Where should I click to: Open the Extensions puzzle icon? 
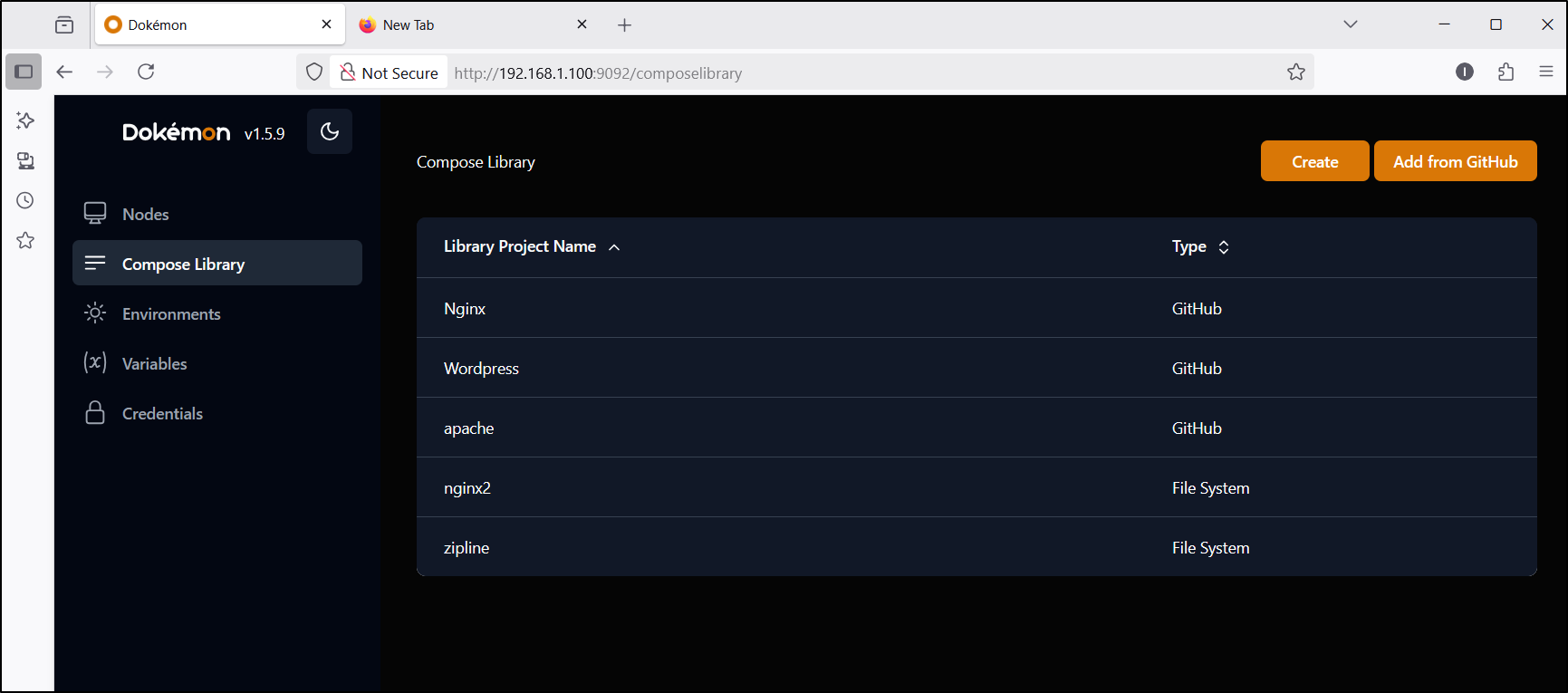click(x=1505, y=72)
